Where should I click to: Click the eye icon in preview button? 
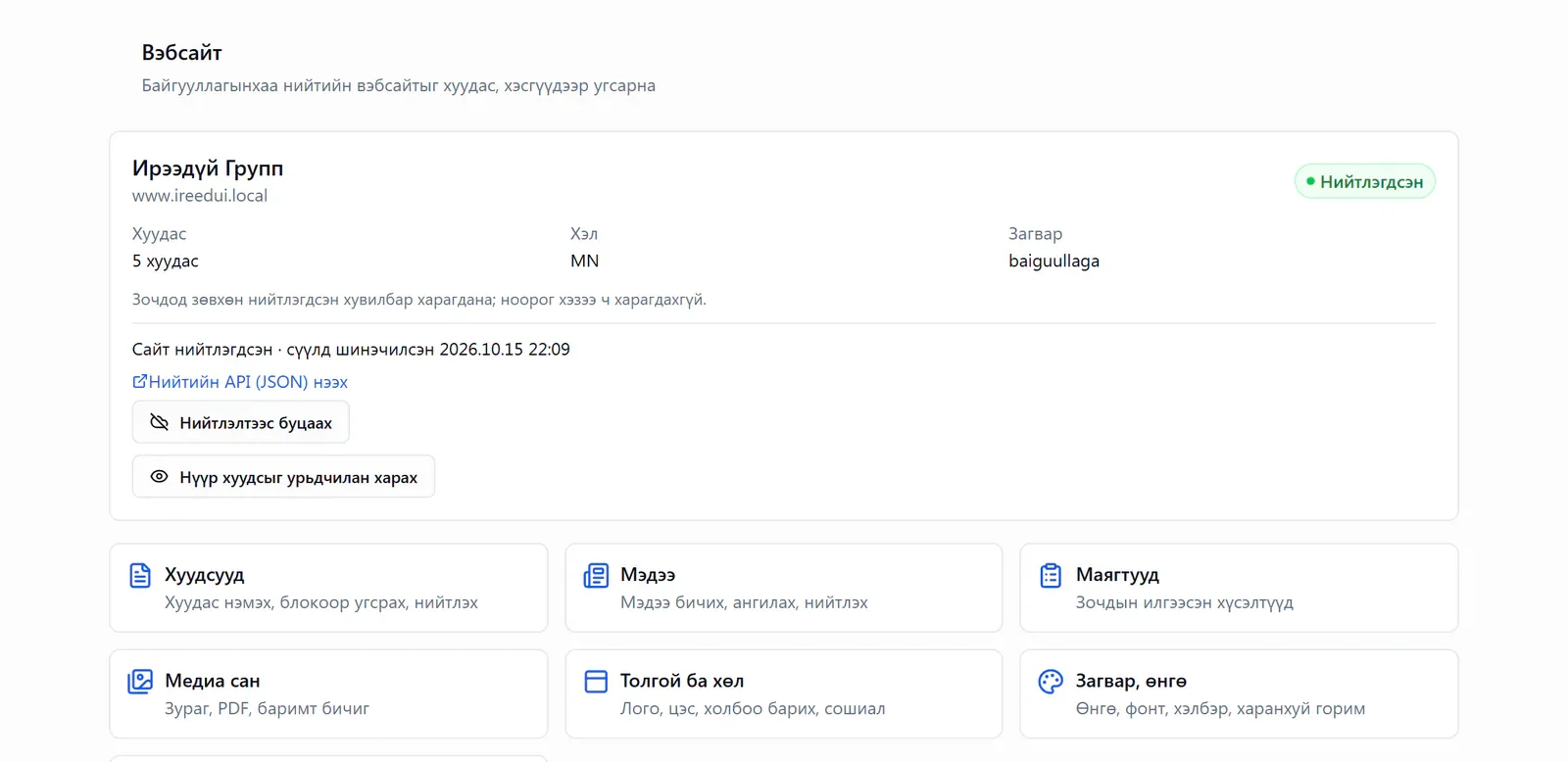(x=159, y=477)
